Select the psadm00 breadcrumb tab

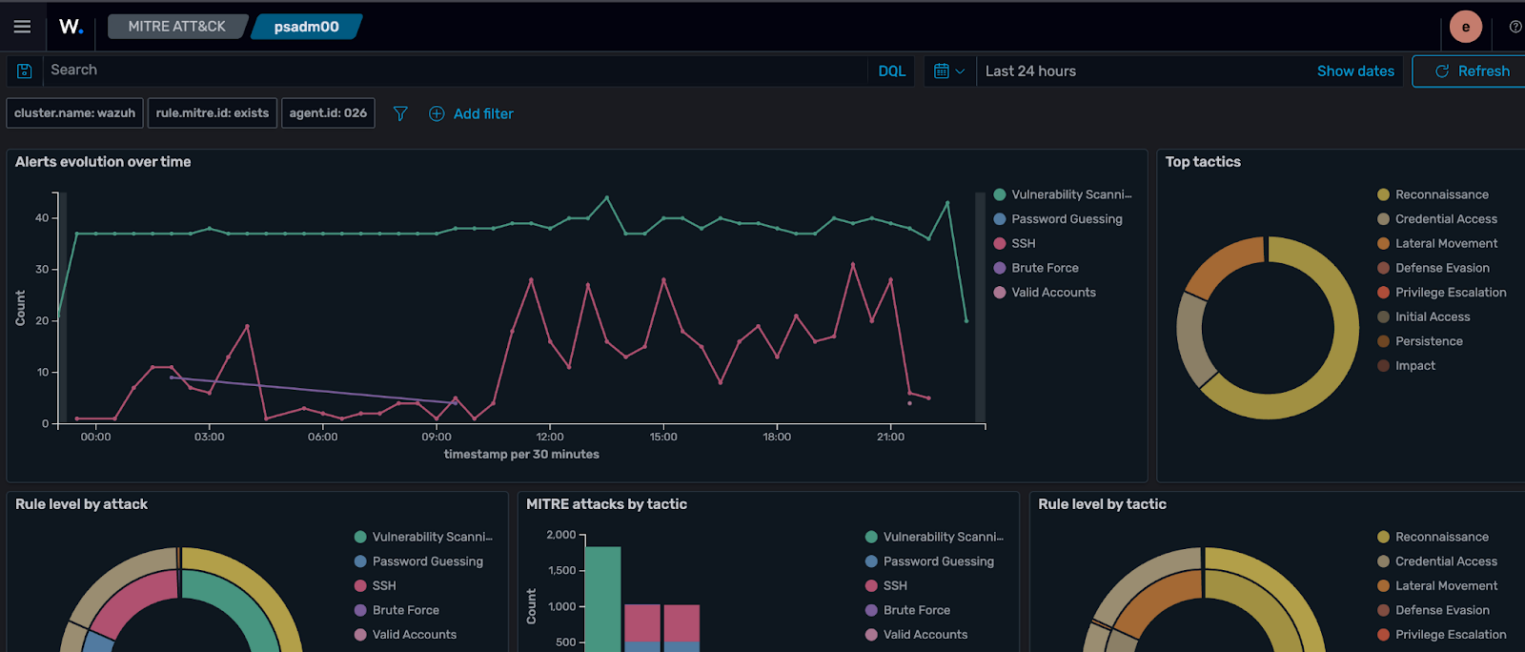pyautogui.click(x=306, y=27)
